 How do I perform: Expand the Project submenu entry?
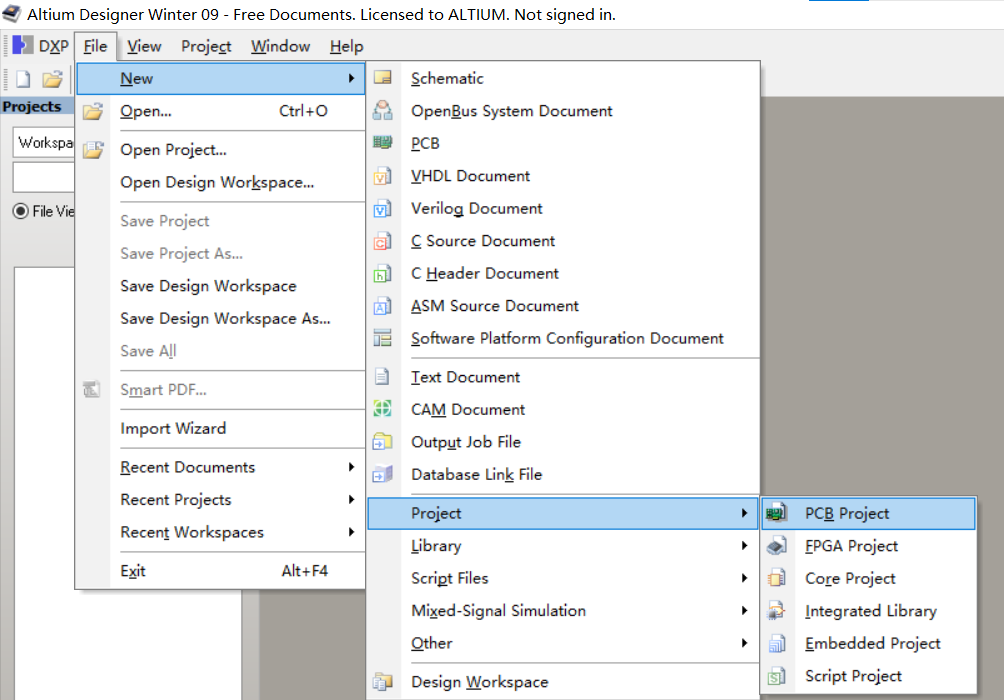coord(562,513)
